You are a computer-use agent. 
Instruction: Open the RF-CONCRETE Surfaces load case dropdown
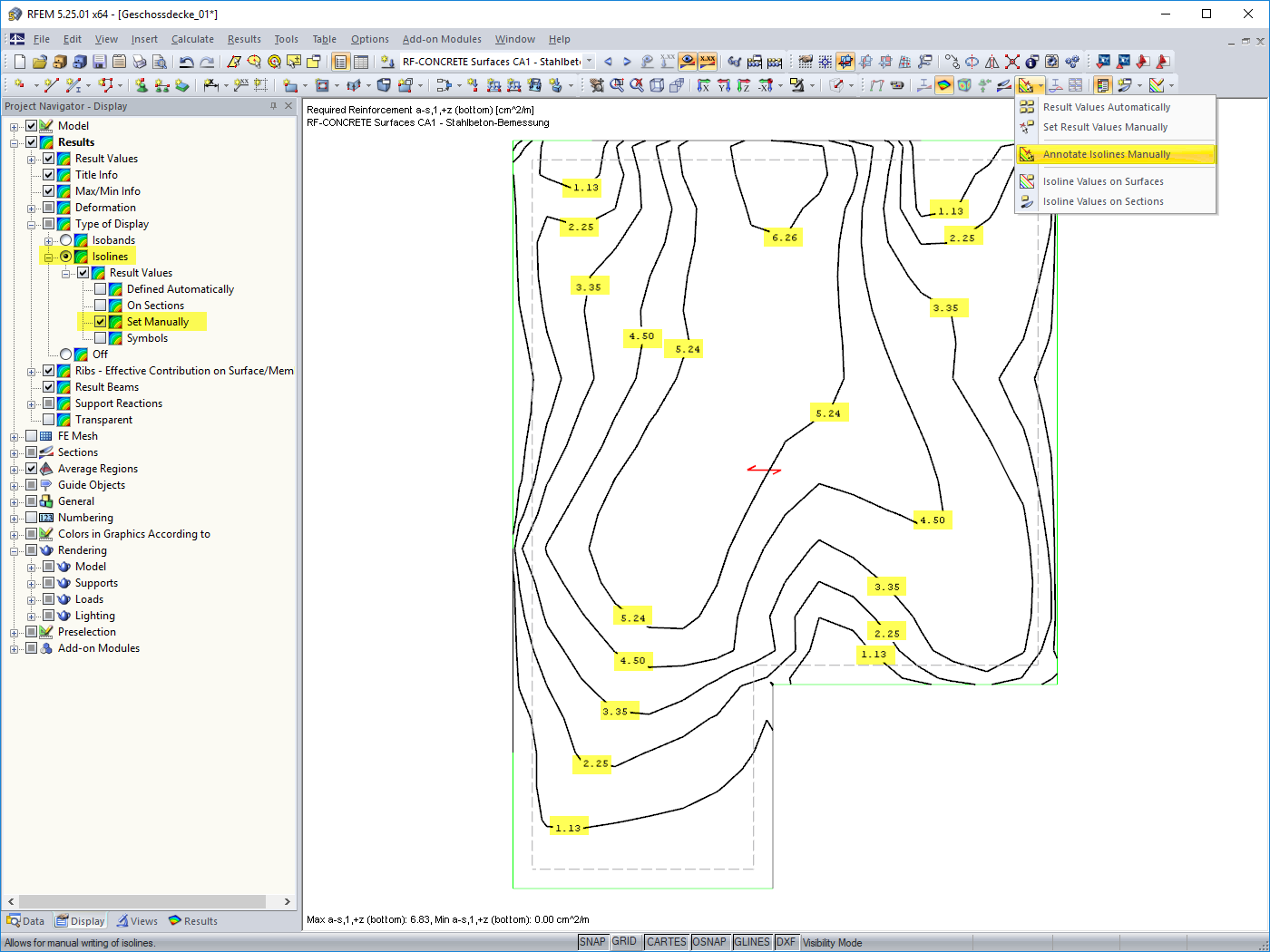589,62
